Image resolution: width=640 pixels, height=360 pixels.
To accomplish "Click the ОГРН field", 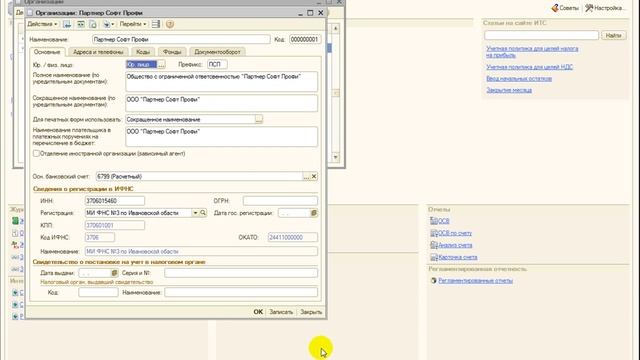I will coord(280,201).
